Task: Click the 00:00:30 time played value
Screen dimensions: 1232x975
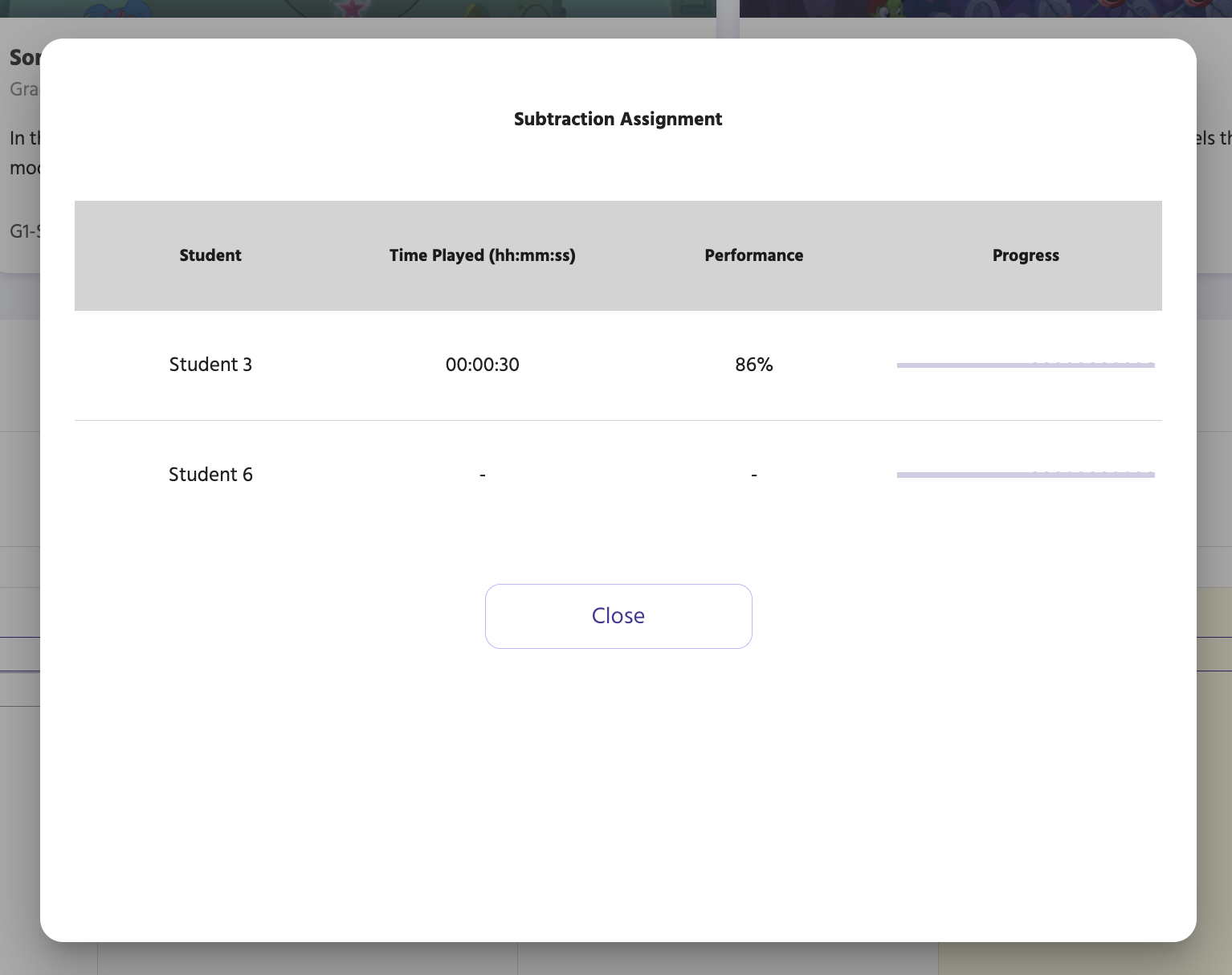Action: (482, 365)
